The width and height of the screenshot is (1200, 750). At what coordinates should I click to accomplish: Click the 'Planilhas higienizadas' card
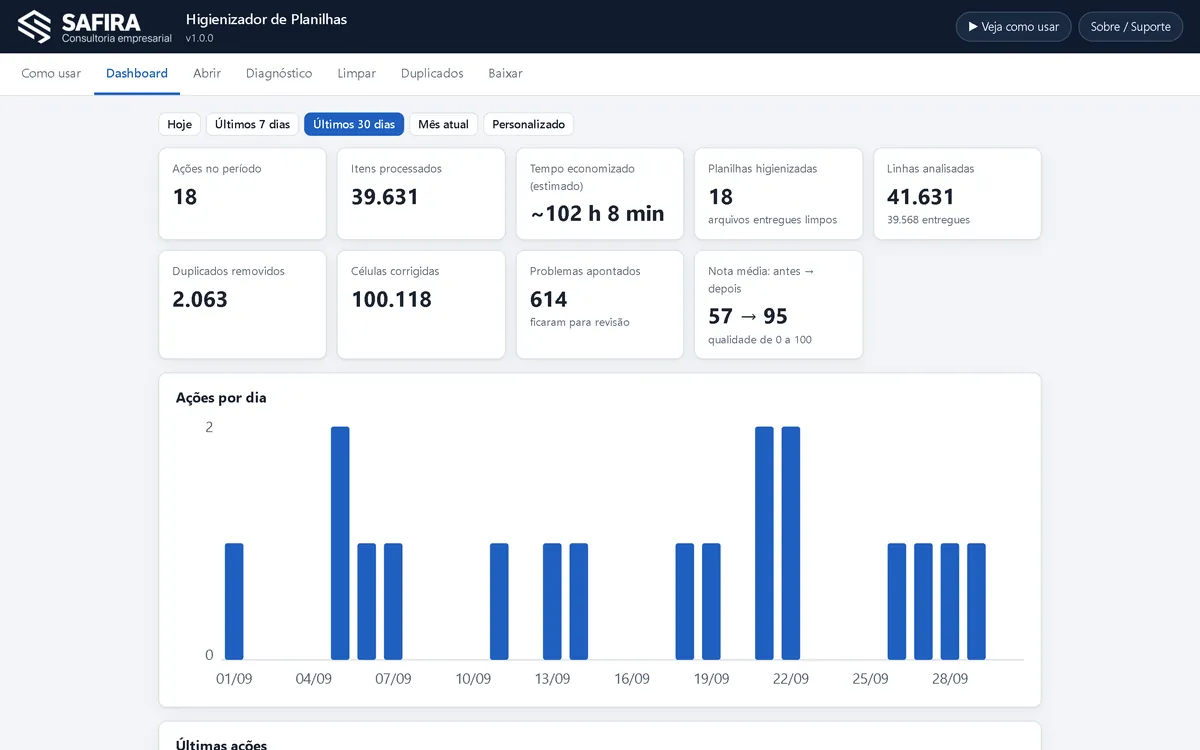tap(778, 194)
